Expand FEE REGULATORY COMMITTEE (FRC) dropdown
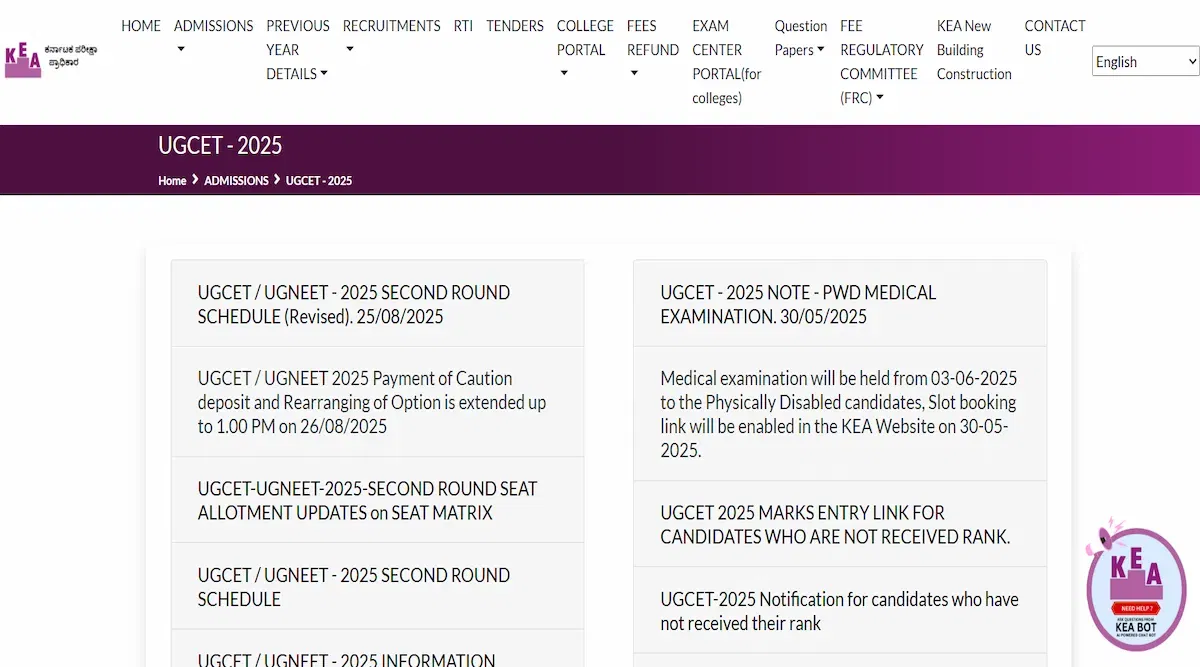The image size is (1200, 667). 882,62
